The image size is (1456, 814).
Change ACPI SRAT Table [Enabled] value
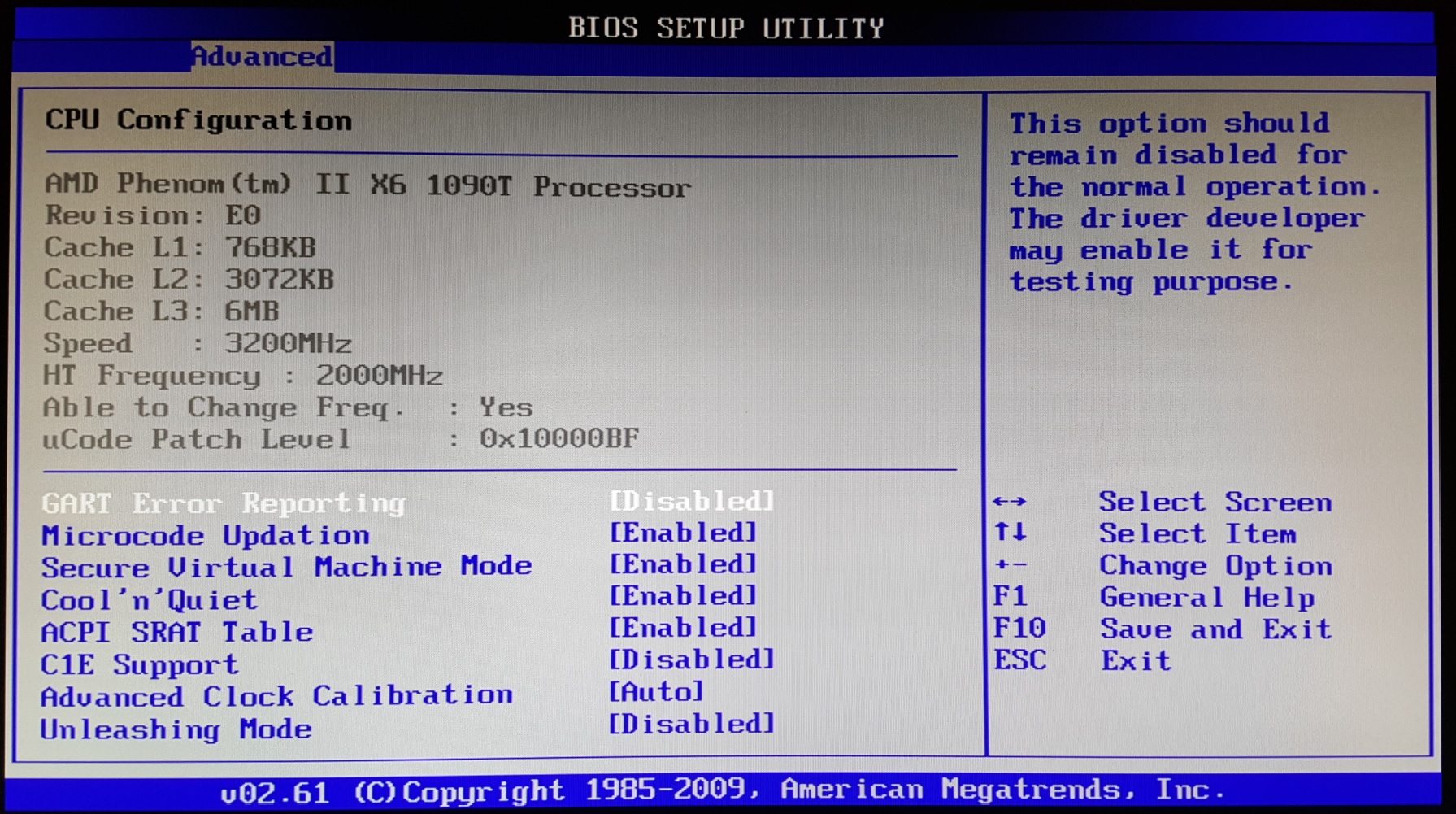(x=683, y=628)
